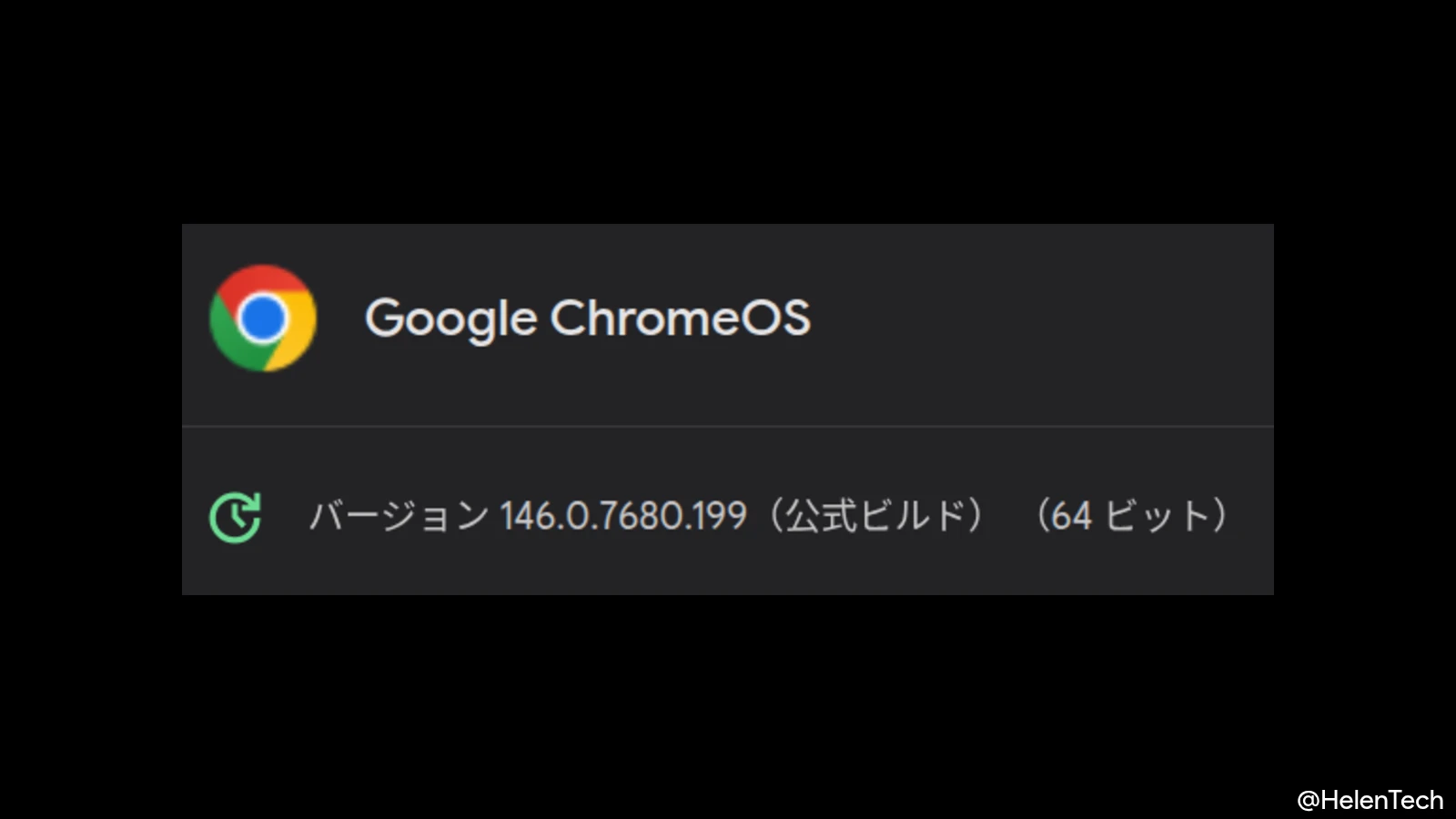Click the blue center of the Chrome logo
This screenshot has height=819, width=1456.
(263, 318)
